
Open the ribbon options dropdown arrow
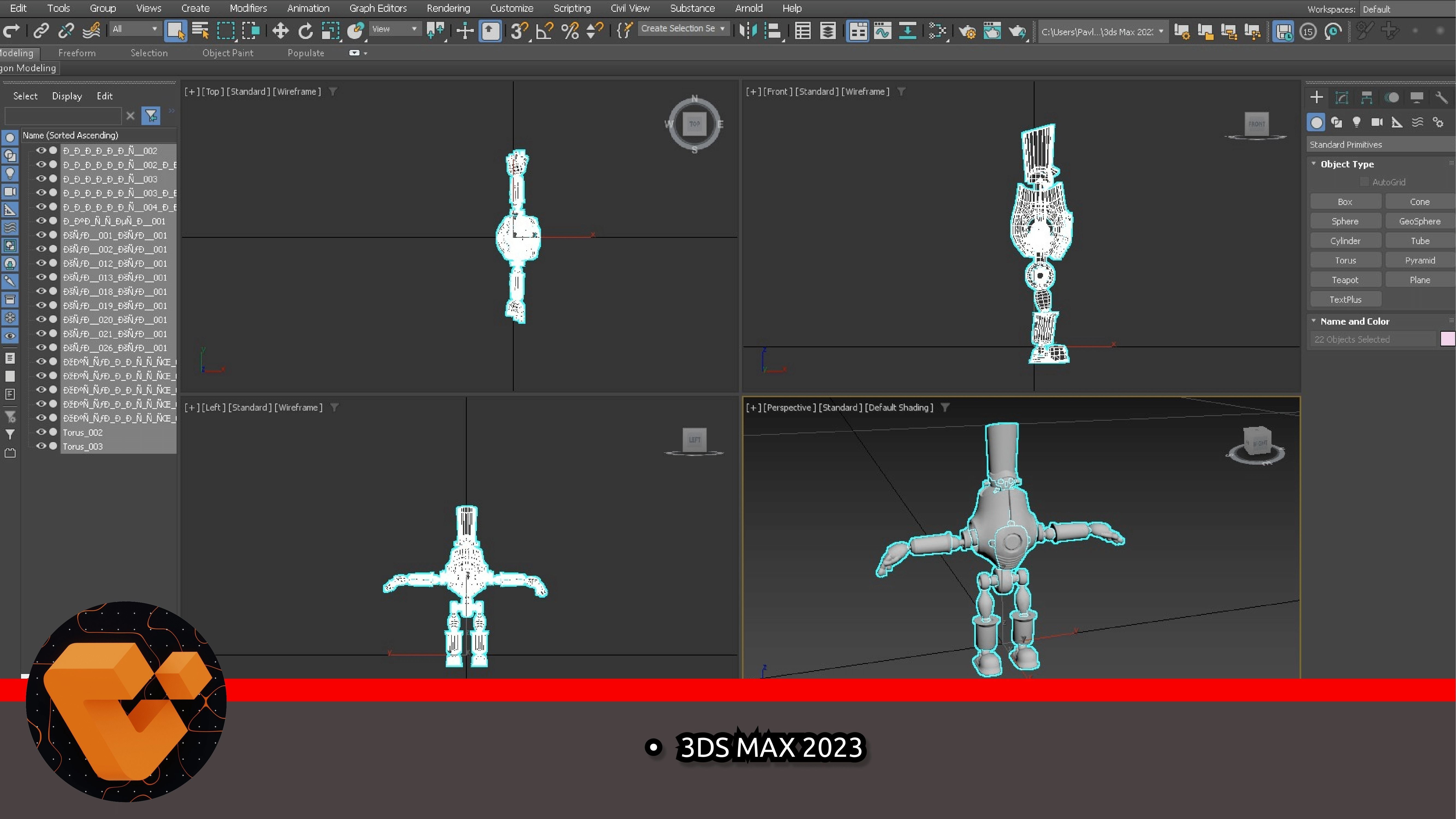(366, 53)
